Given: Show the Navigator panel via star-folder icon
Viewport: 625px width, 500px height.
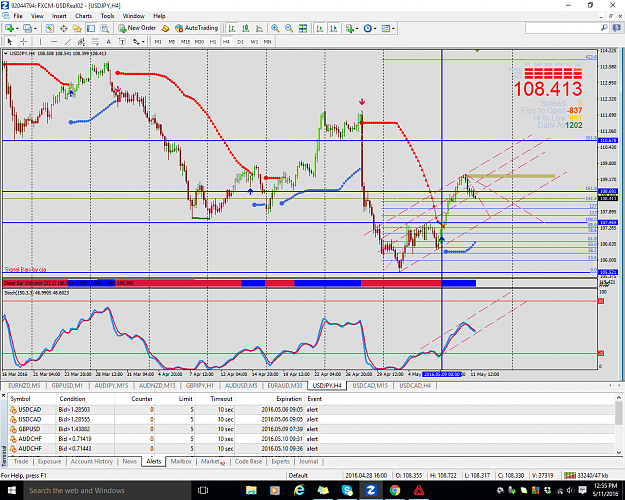Looking at the screenshot, I should coord(77,28).
